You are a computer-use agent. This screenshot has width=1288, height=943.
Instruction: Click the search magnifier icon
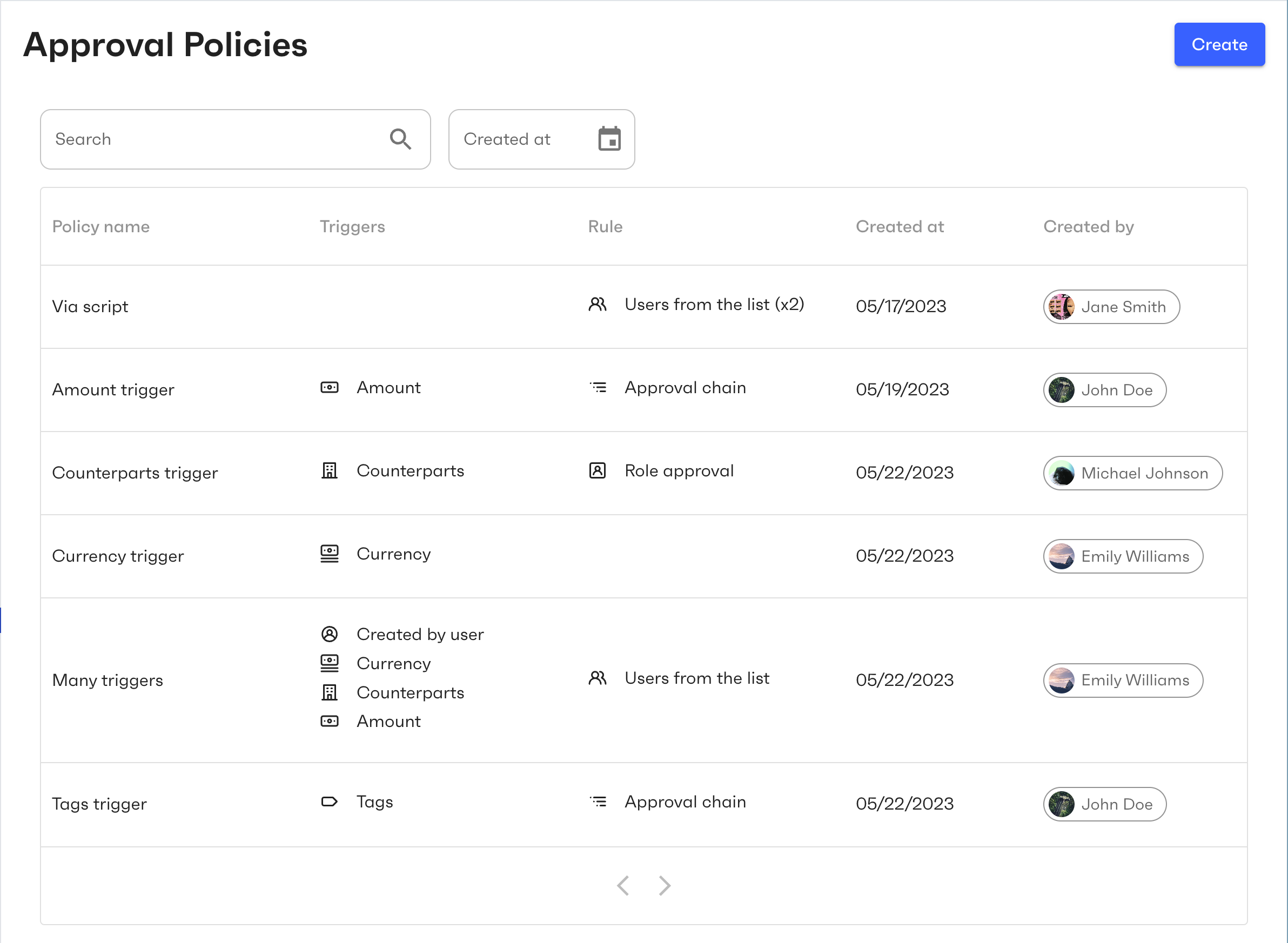point(401,139)
